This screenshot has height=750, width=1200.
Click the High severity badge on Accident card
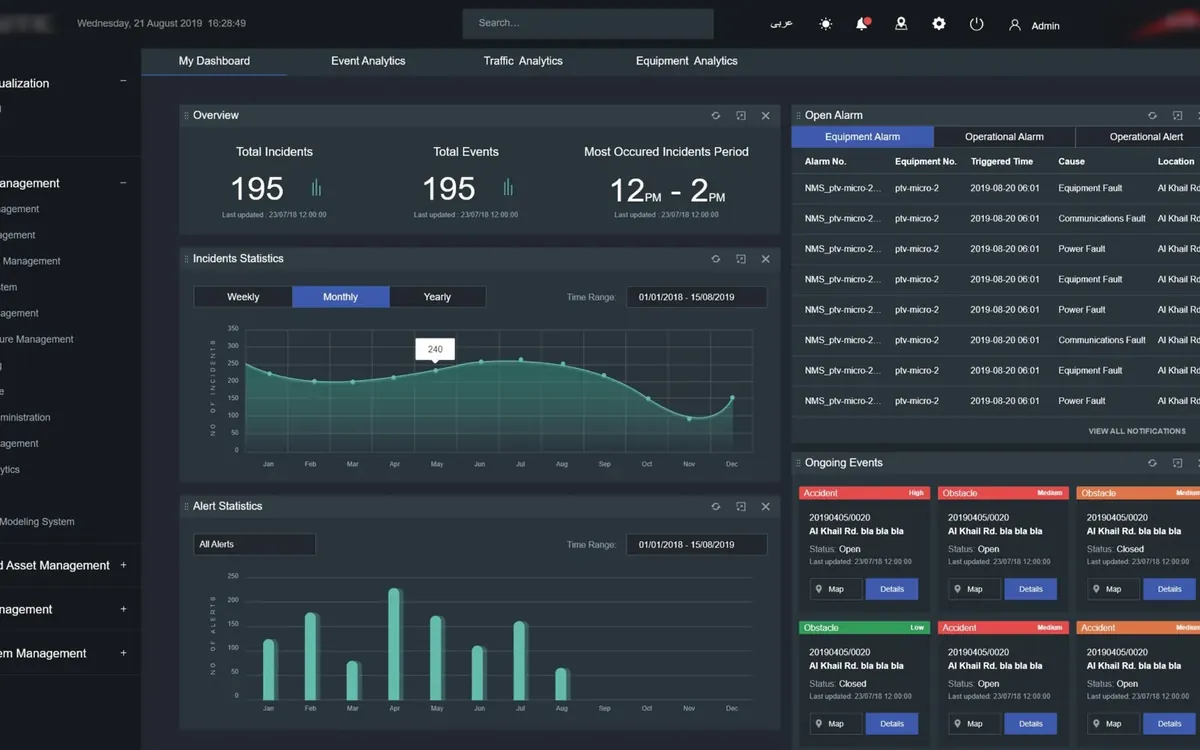tap(916, 493)
